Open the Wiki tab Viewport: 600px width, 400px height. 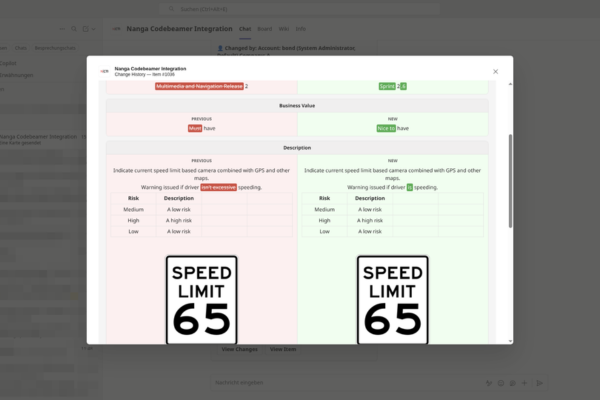(284, 29)
